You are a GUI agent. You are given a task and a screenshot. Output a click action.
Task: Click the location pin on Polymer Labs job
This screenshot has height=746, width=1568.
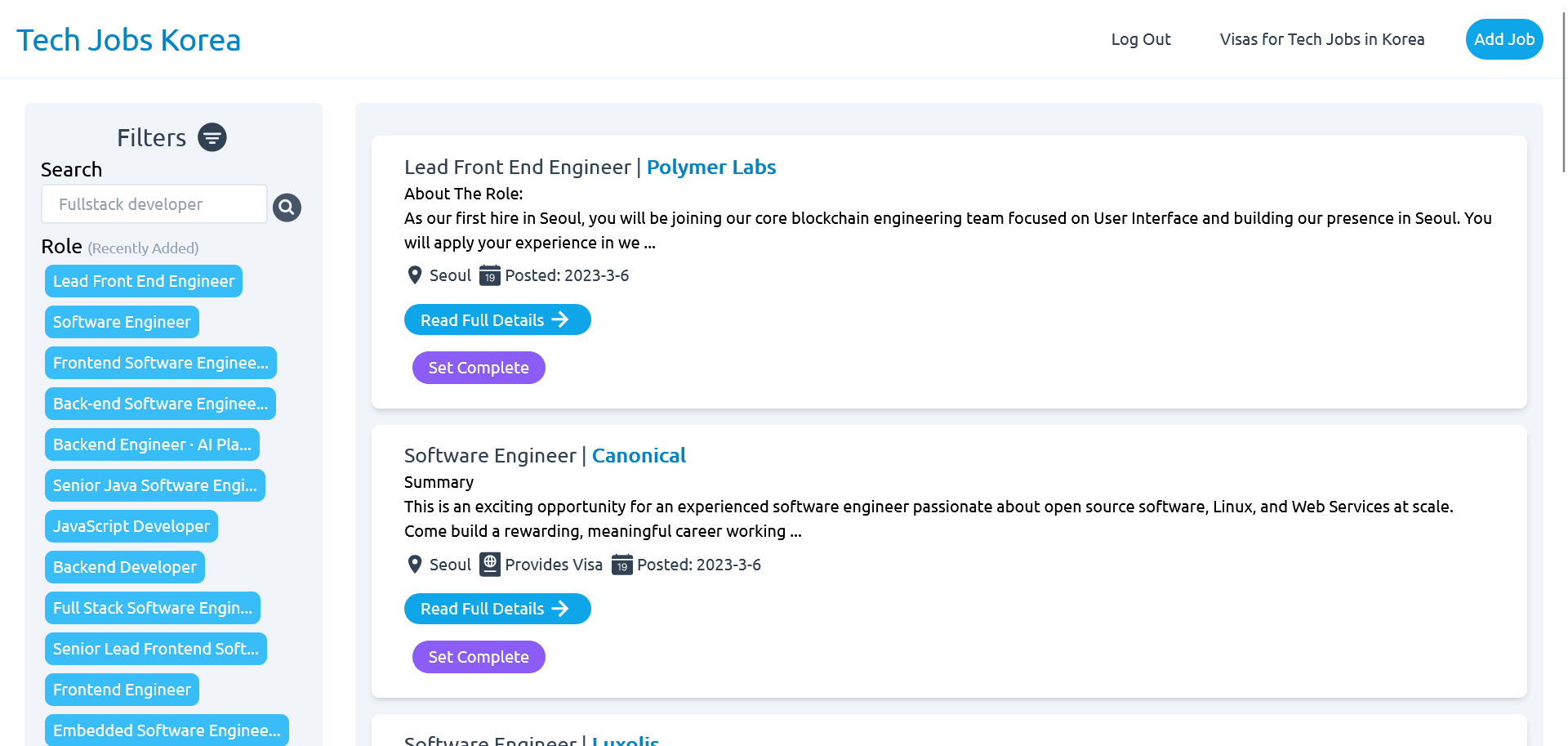pyautogui.click(x=414, y=275)
